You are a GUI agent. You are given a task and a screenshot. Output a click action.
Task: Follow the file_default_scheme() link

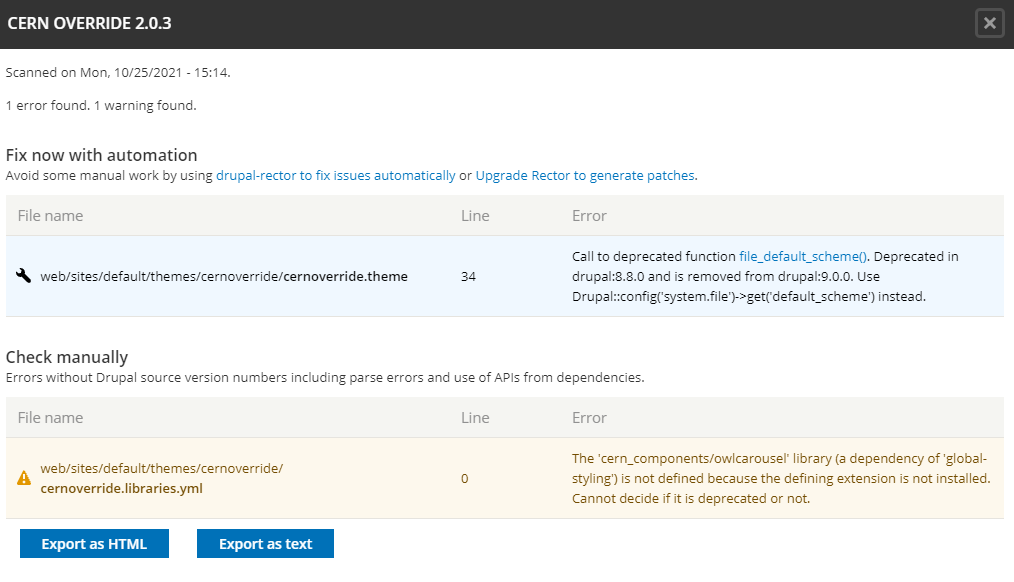[x=803, y=256]
